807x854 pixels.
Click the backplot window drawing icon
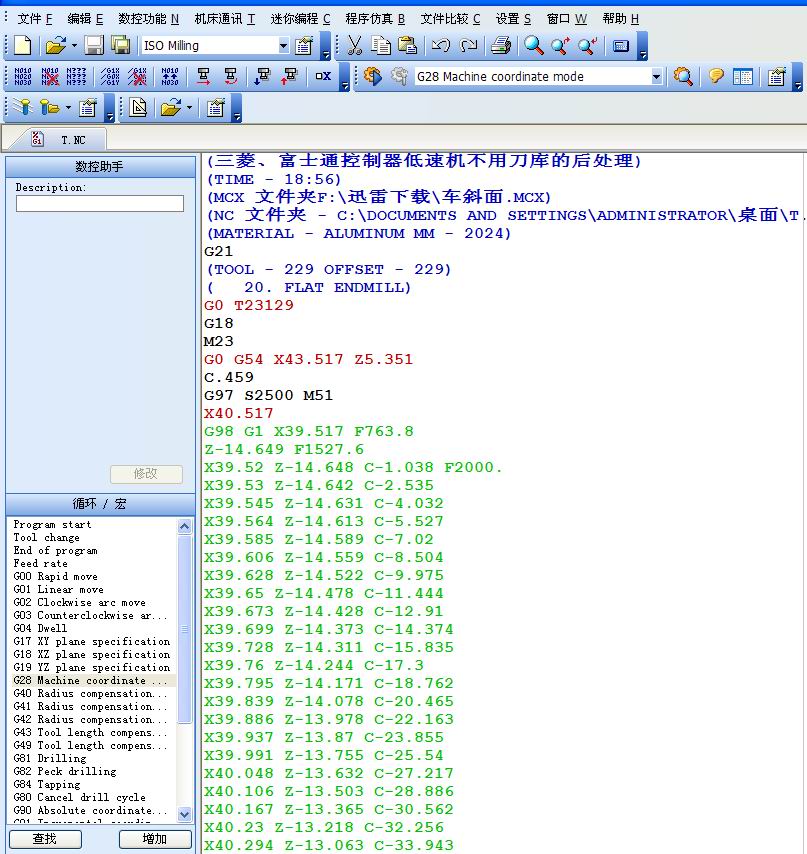pos(138,108)
